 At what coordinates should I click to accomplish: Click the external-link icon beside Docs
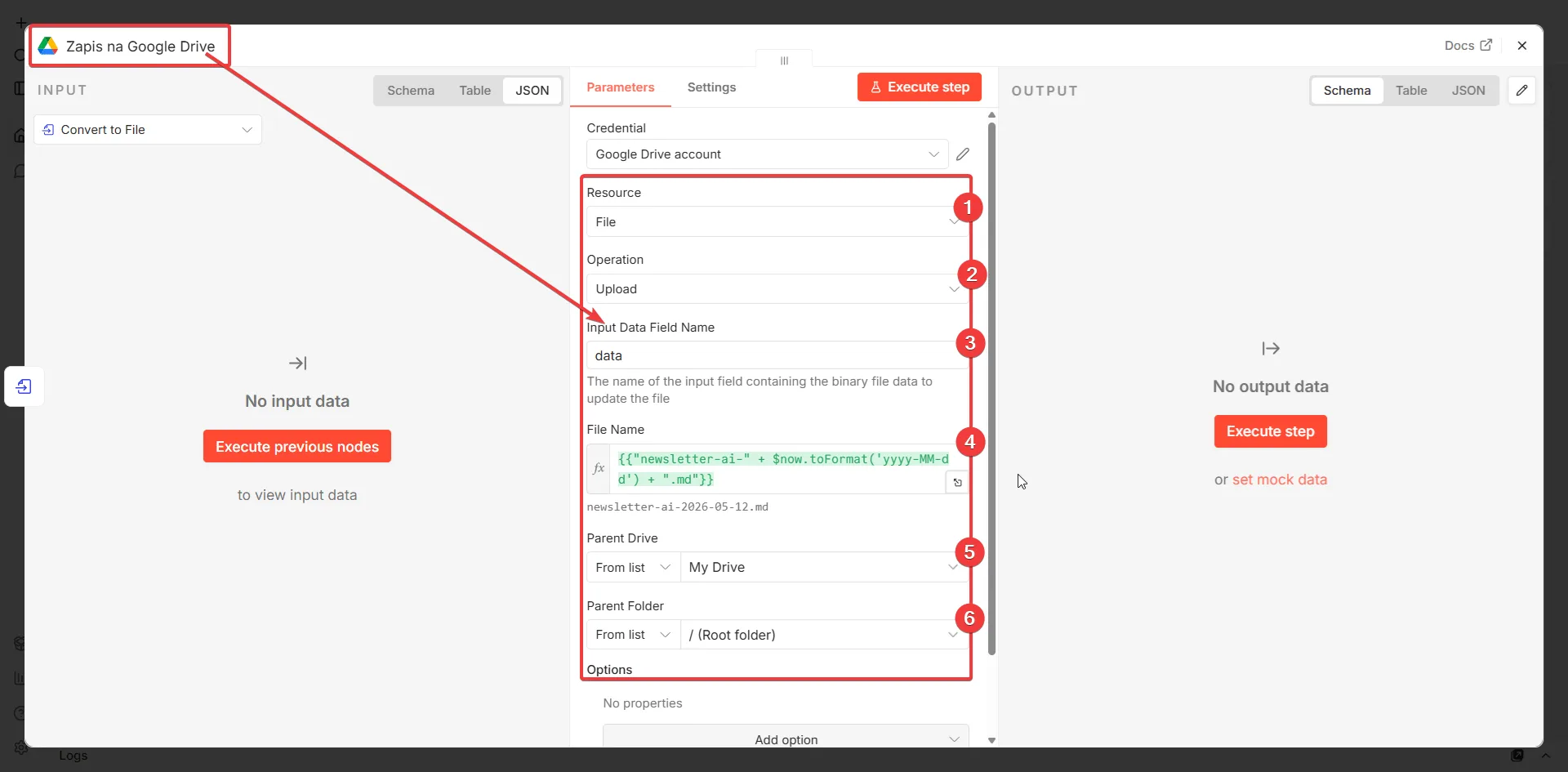[1486, 45]
